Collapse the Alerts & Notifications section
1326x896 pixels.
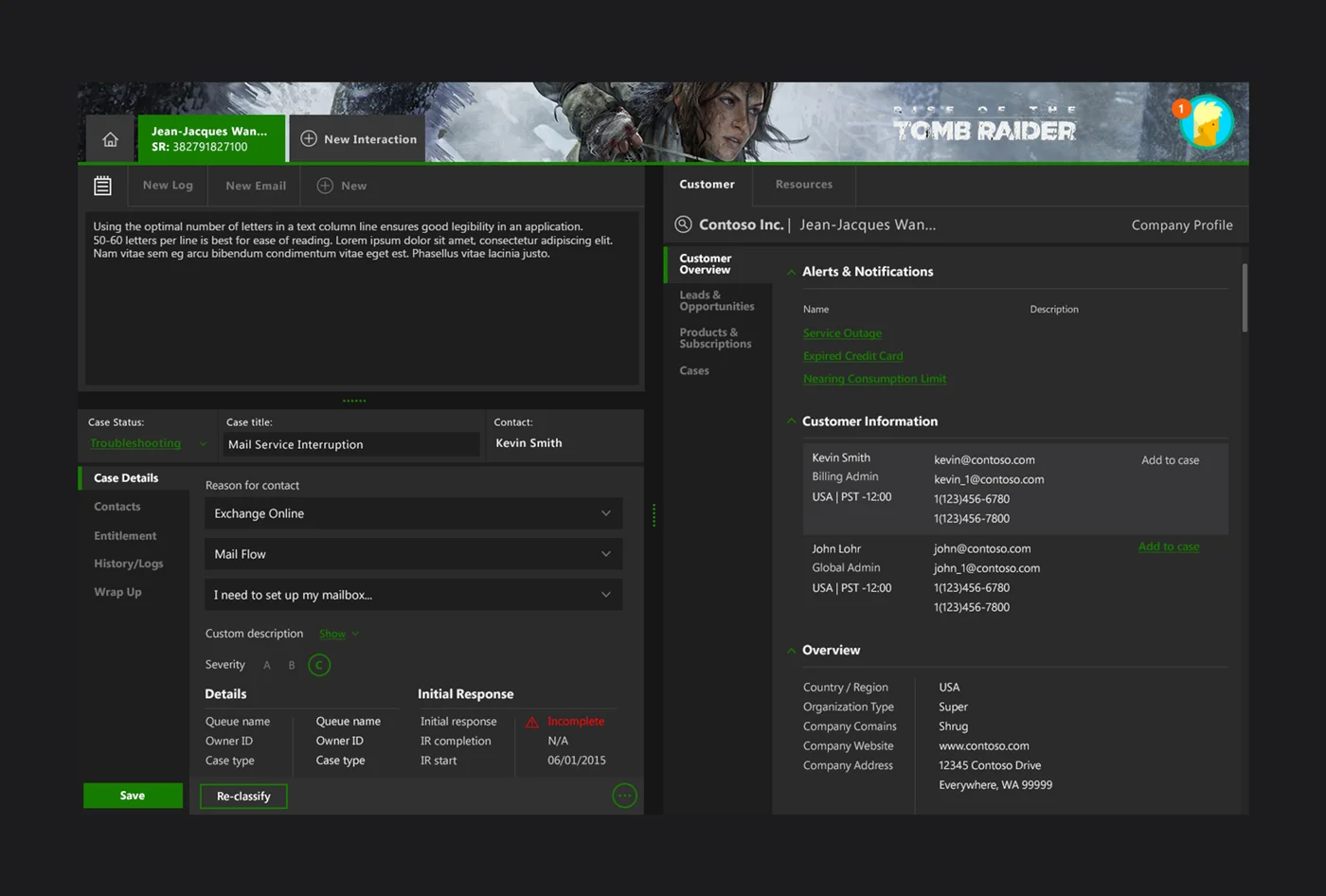pyautogui.click(x=791, y=272)
